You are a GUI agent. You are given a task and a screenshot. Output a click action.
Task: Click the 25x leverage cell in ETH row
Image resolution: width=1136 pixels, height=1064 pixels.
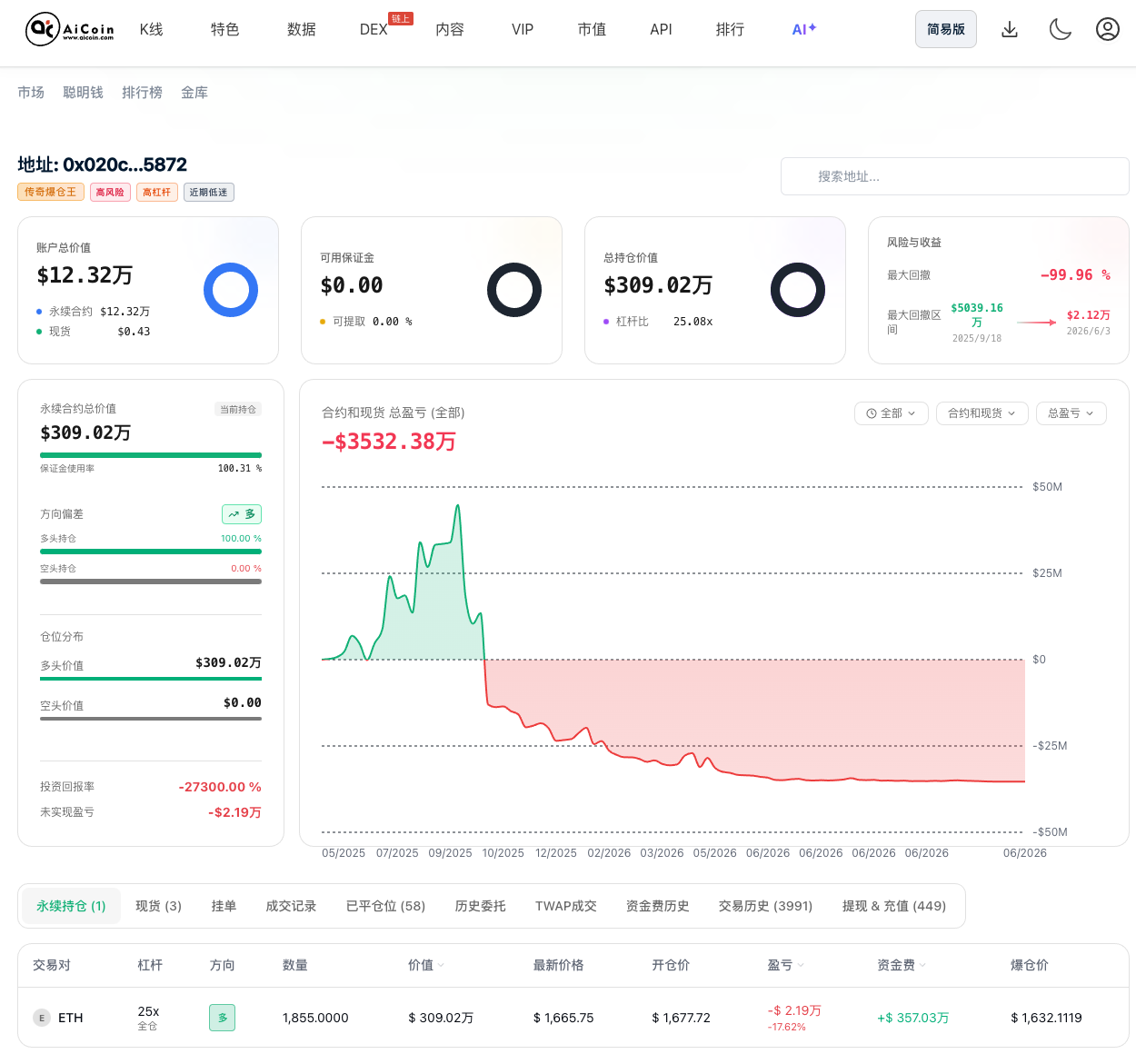148,1018
